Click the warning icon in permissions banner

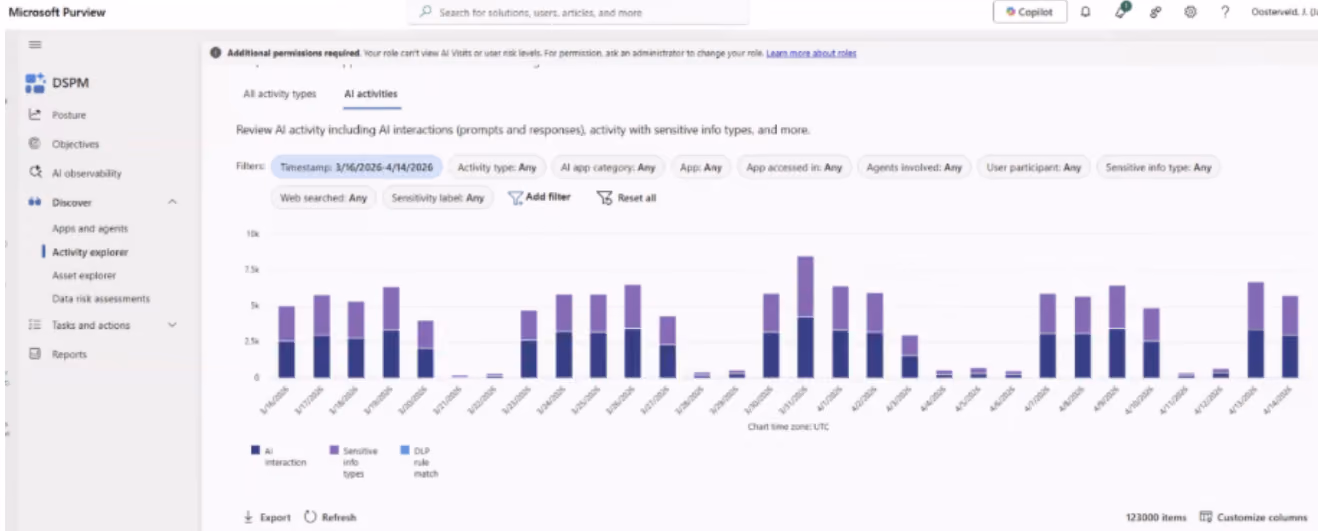point(216,53)
